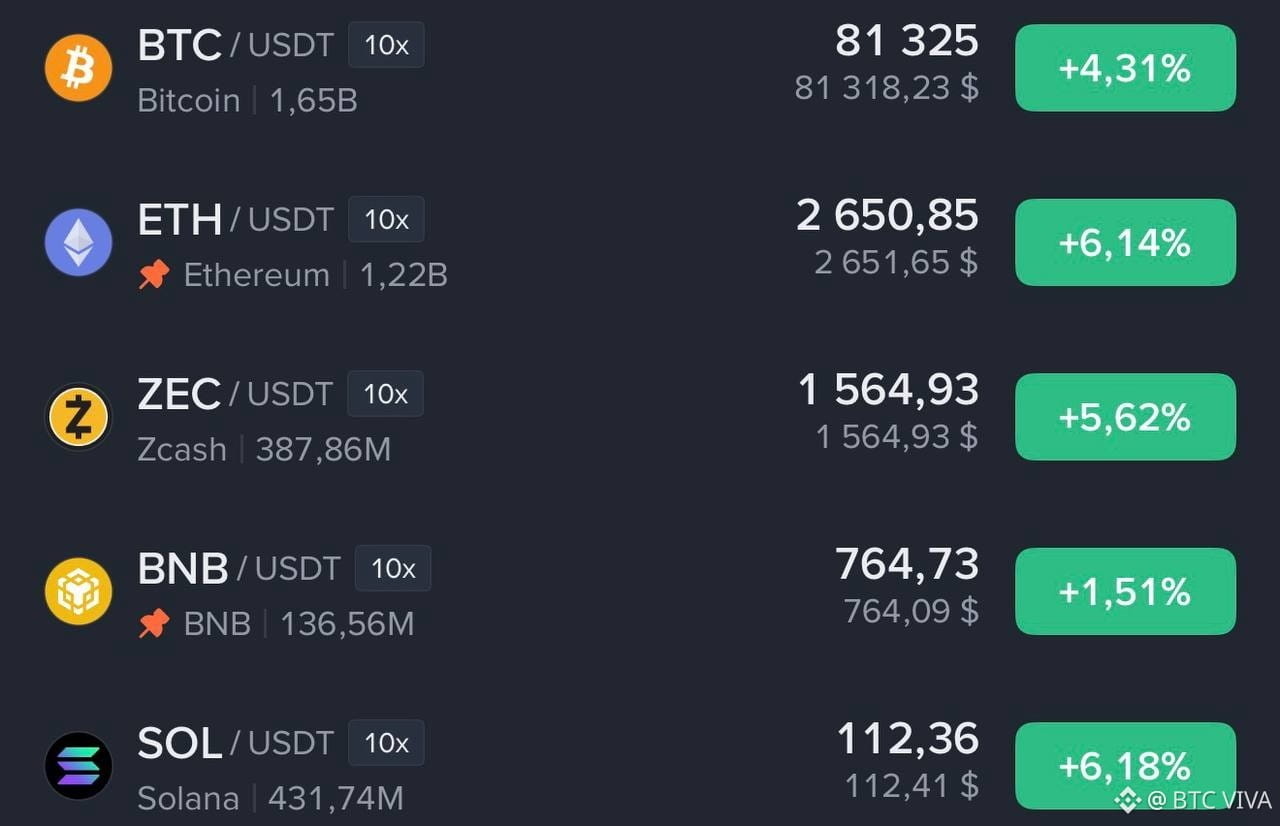Click the BNB yellow coin icon
Viewport: 1280px width, 826px height.
click(x=78, y=591)
